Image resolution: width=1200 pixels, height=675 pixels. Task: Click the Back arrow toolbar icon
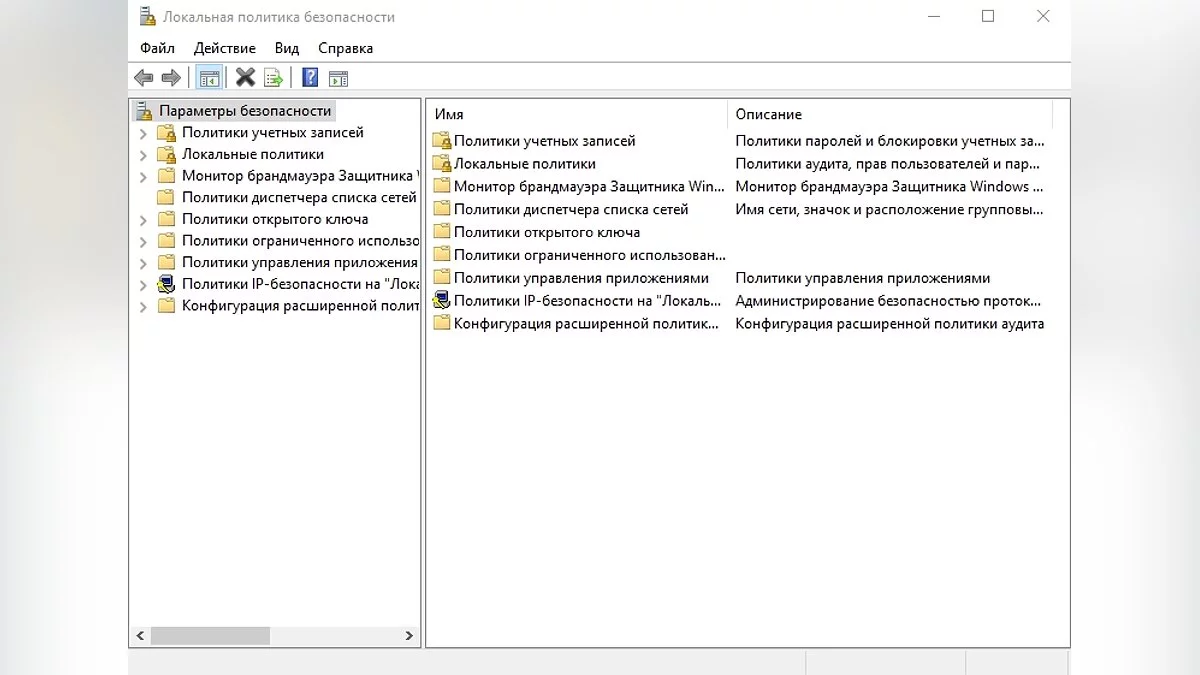[x=144, y=78]
